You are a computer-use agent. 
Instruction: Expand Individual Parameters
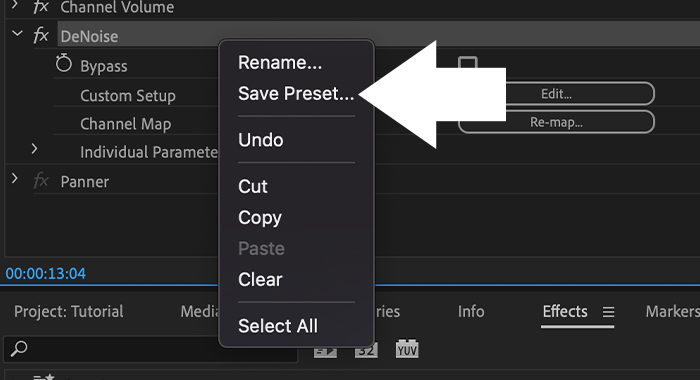34,149
